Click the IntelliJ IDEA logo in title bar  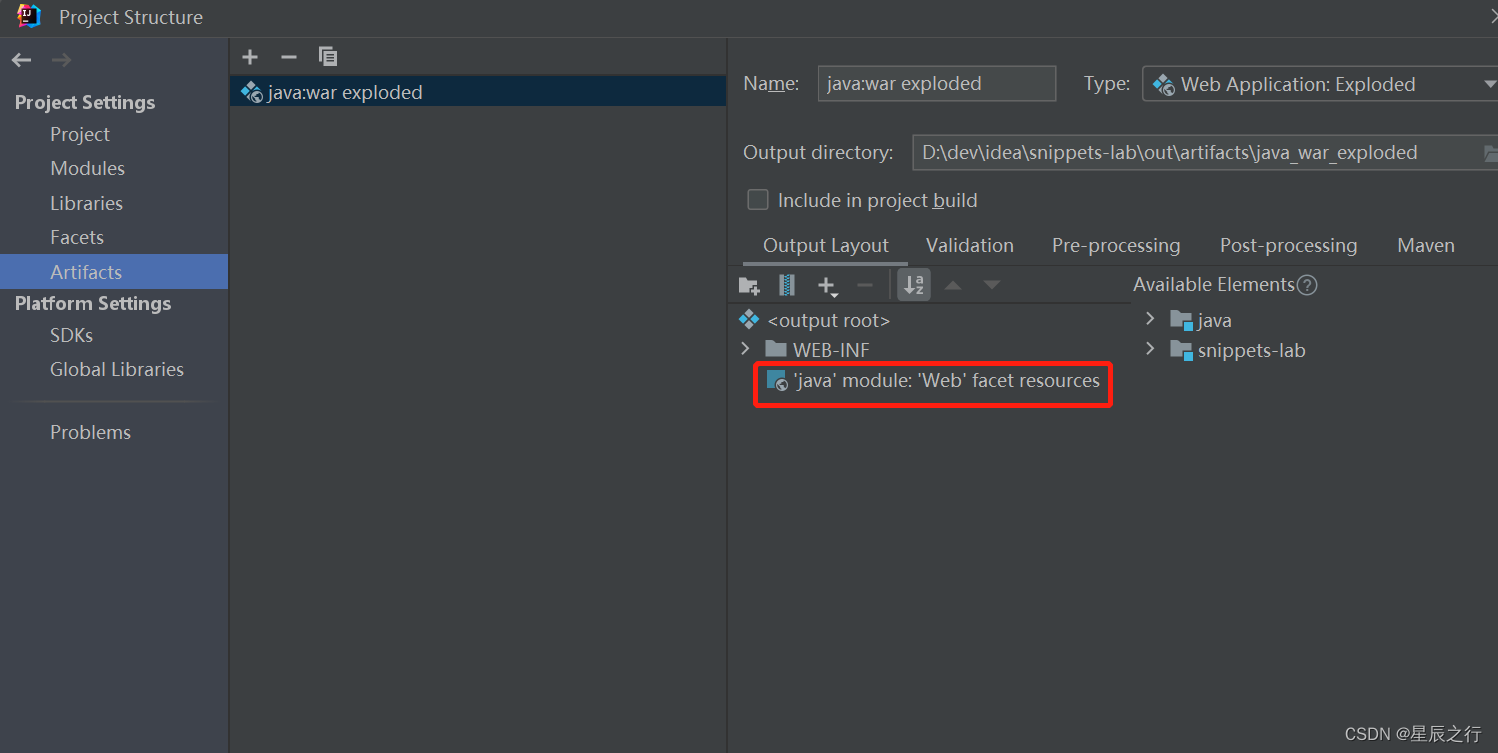click(29, 16)
